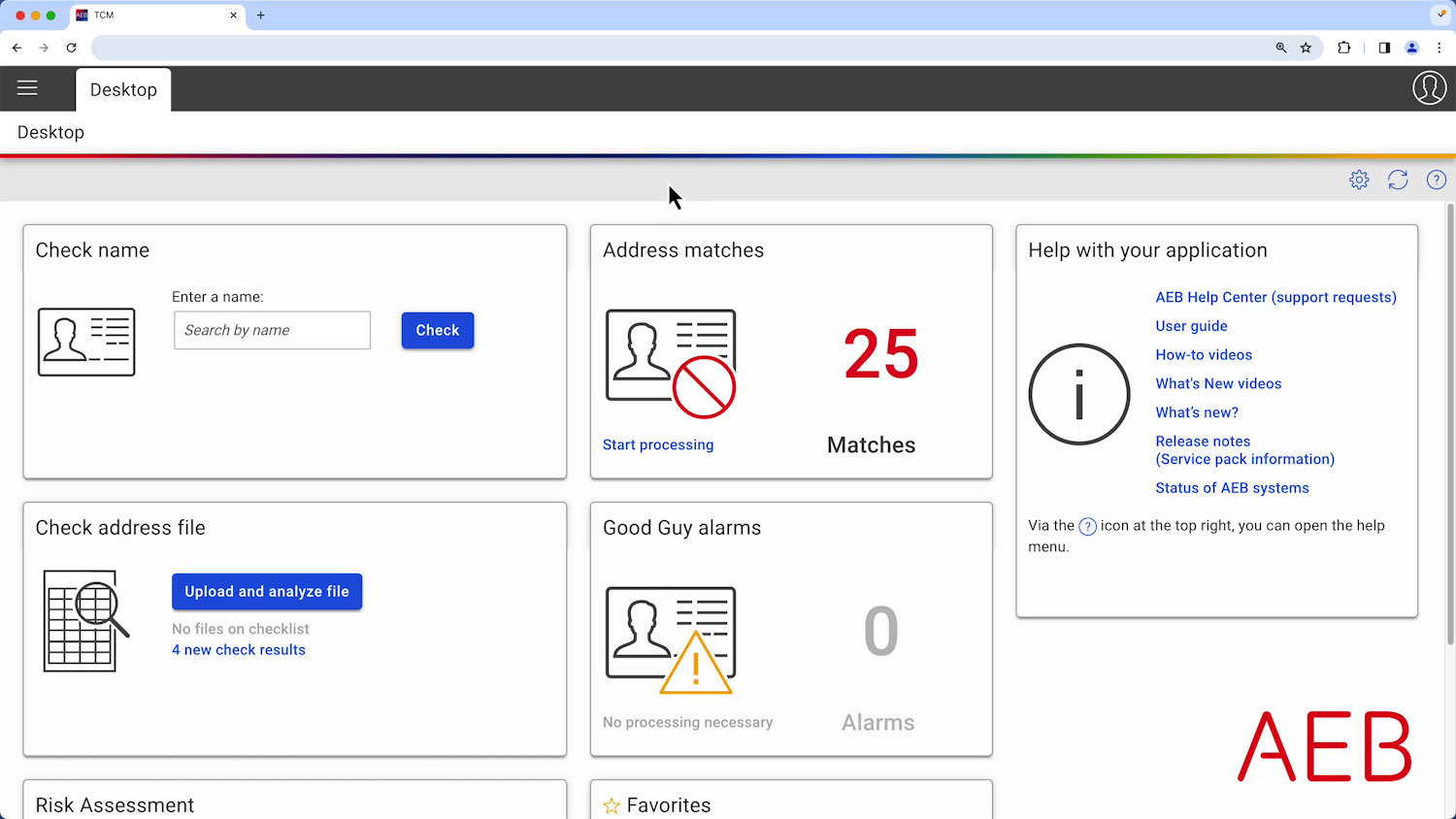Open the hamburger navigation menu
The width and height of the screenshot is (1456, 819).
point(27,88)
